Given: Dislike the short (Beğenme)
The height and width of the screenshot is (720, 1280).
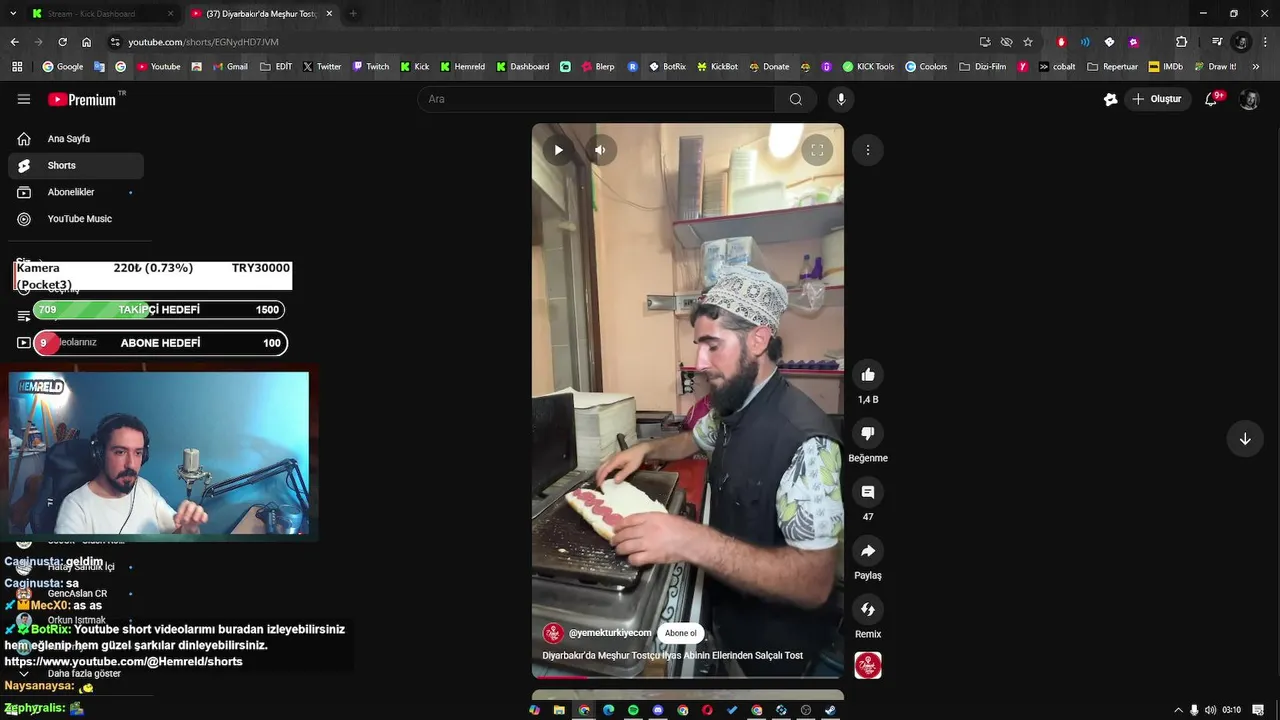Looking at the screenshot, I should tap(868, 433).
